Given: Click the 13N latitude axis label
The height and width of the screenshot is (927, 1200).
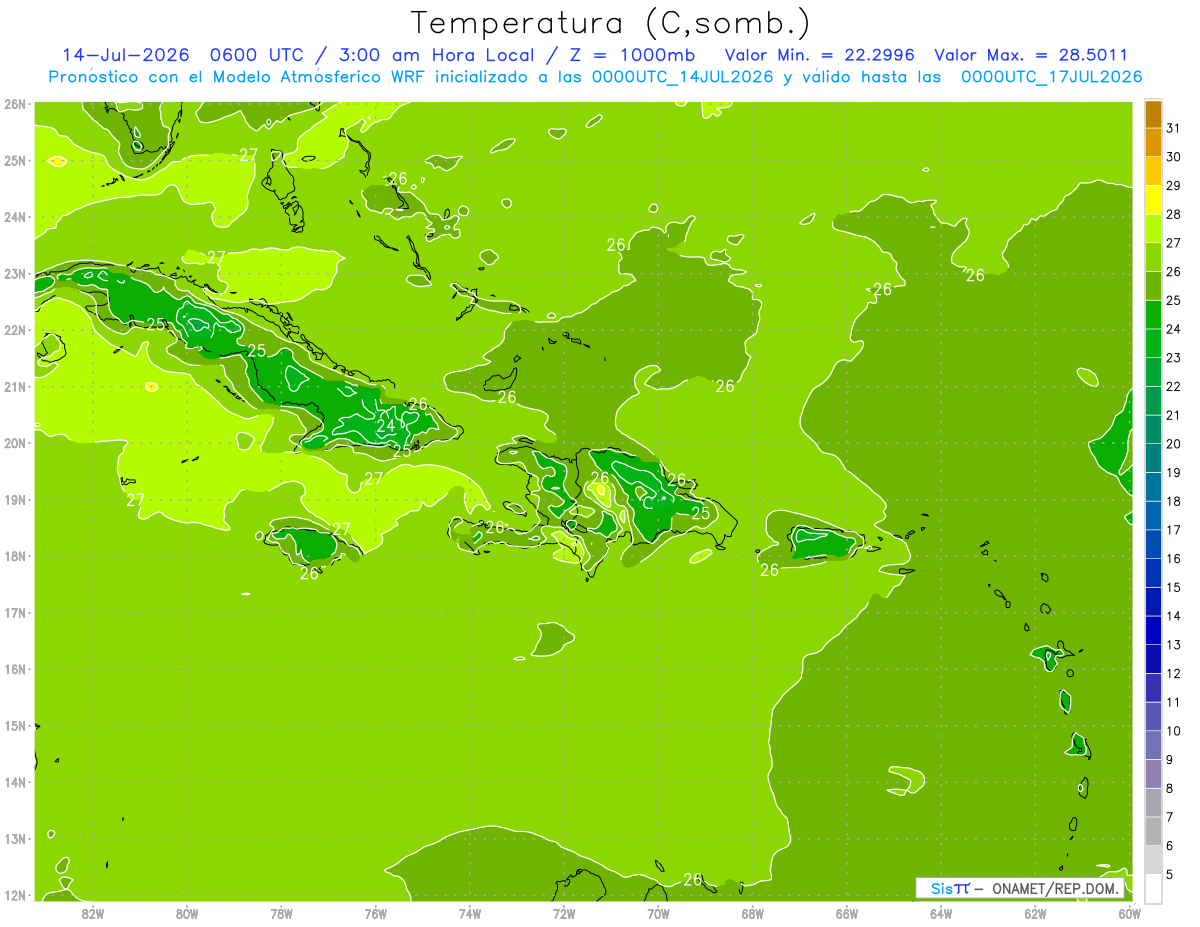Looking at the screenshot, I should (x=14, y=838).
